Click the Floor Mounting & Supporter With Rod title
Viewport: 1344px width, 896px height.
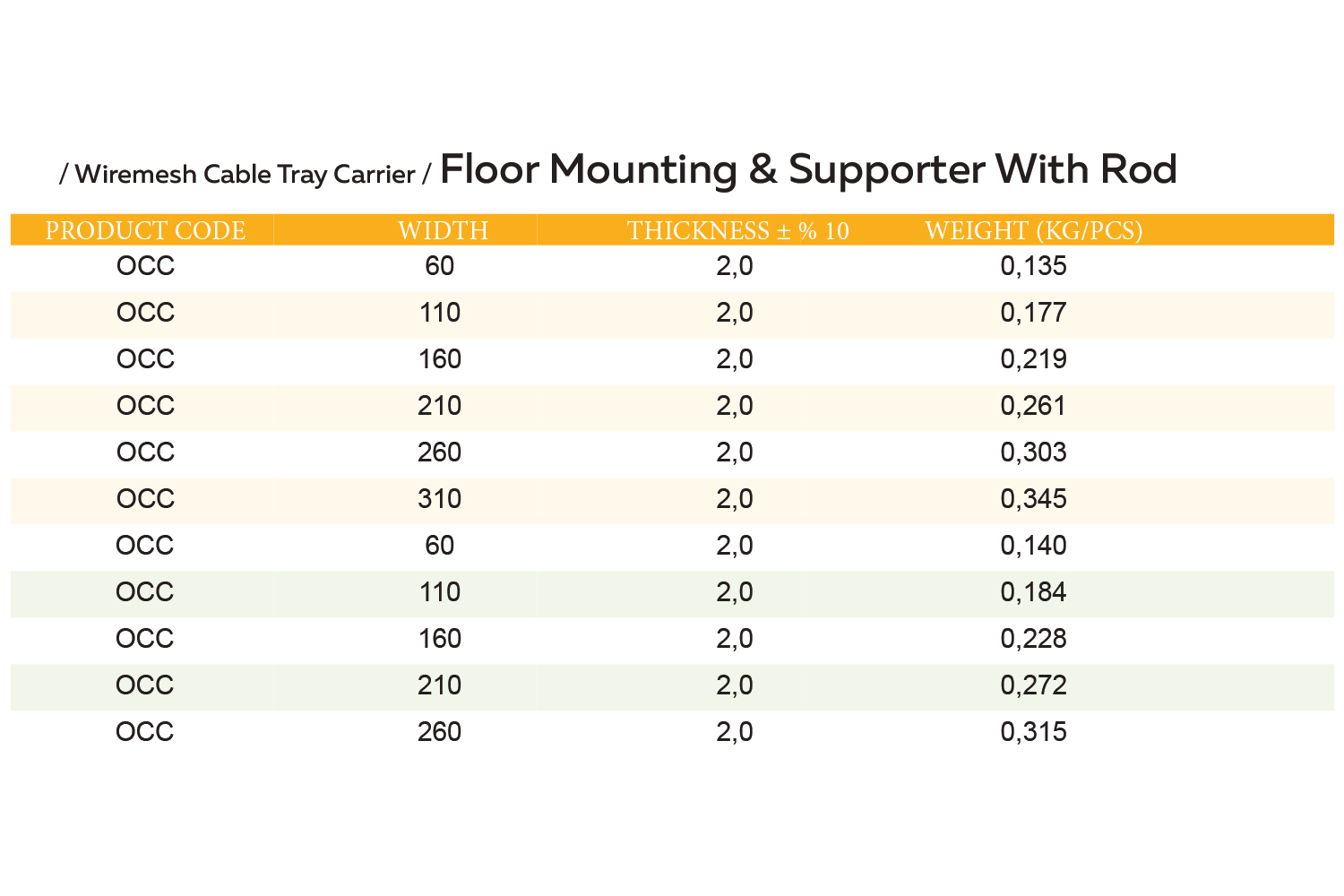(808, 169)
